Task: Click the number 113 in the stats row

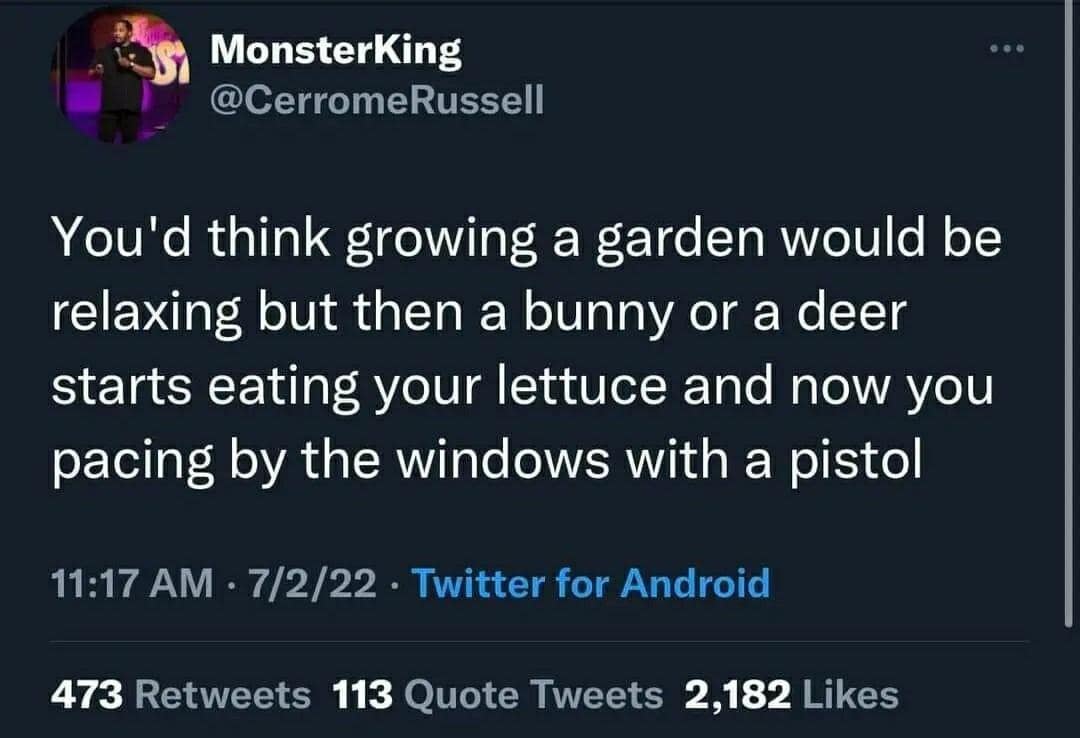Action: pyautogui.click(x=363, y=693)
